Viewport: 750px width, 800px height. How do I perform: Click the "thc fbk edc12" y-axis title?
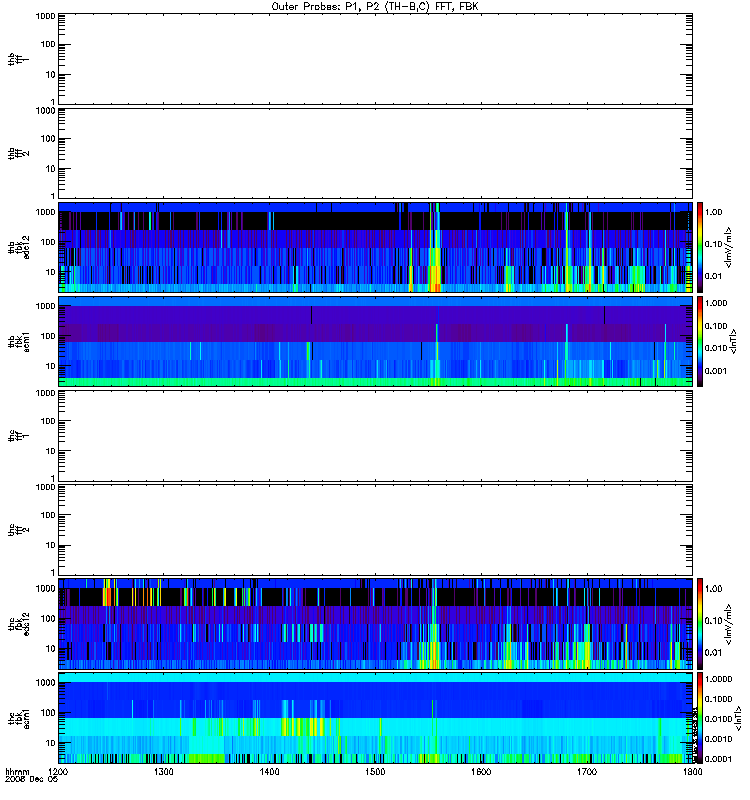click(x=19, y=623)
